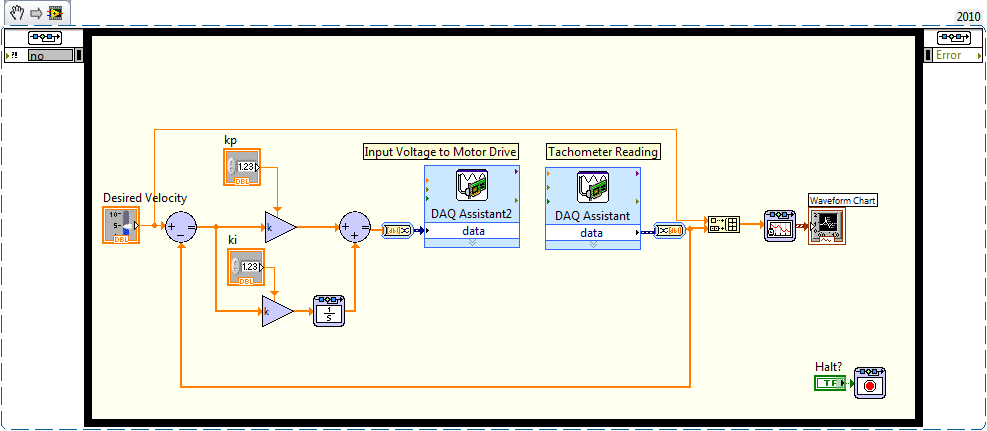Click the hand tool in top-left toolbar
The image size is (987, 431).
17,13
